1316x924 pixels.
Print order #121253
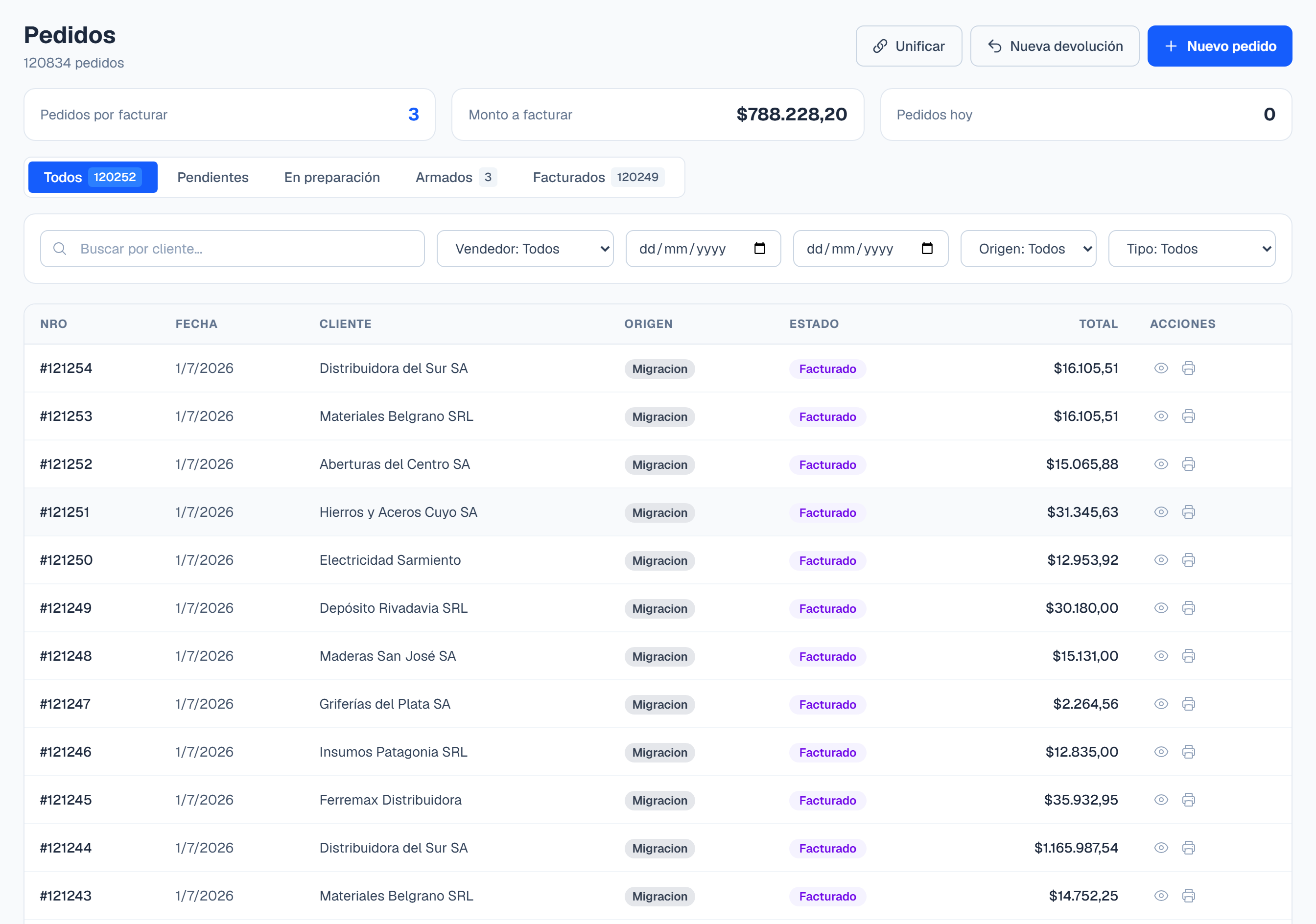pos(1188,416)
